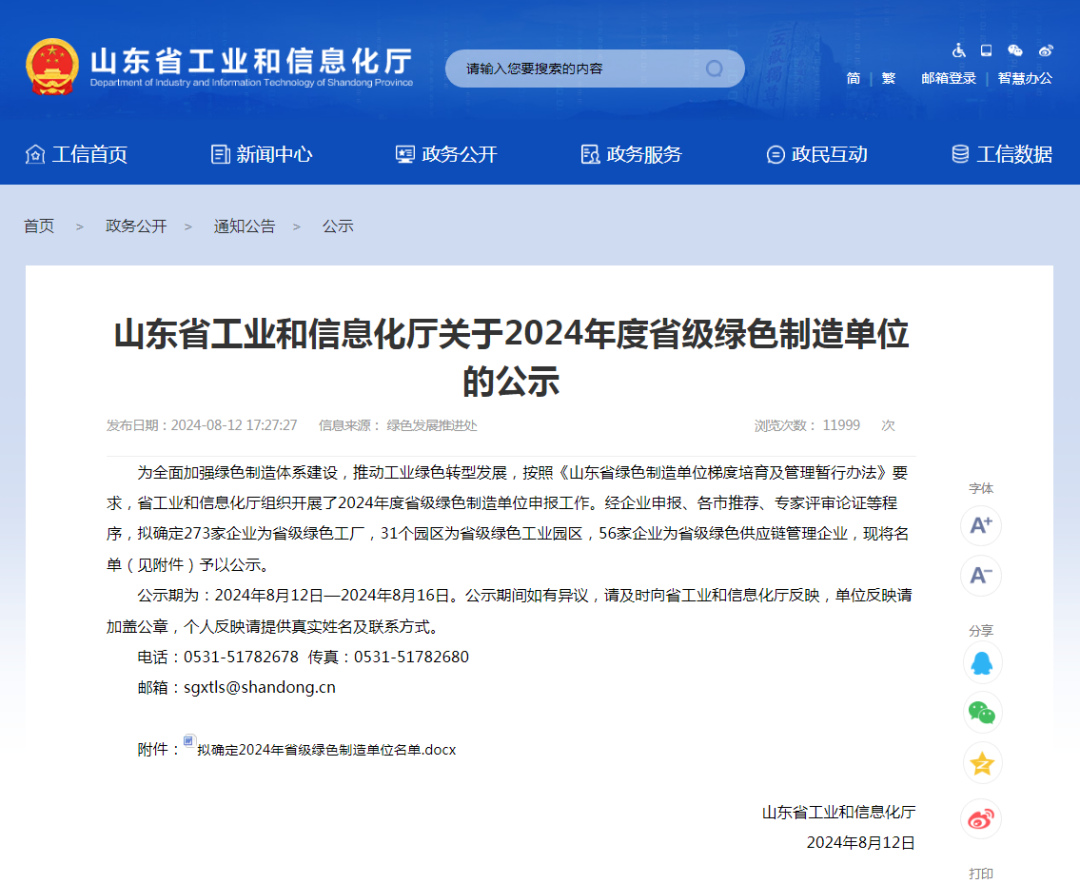Screen dimensions: 1080x884
Task: Click the search magnifier icon
Action: click(714, 69)
